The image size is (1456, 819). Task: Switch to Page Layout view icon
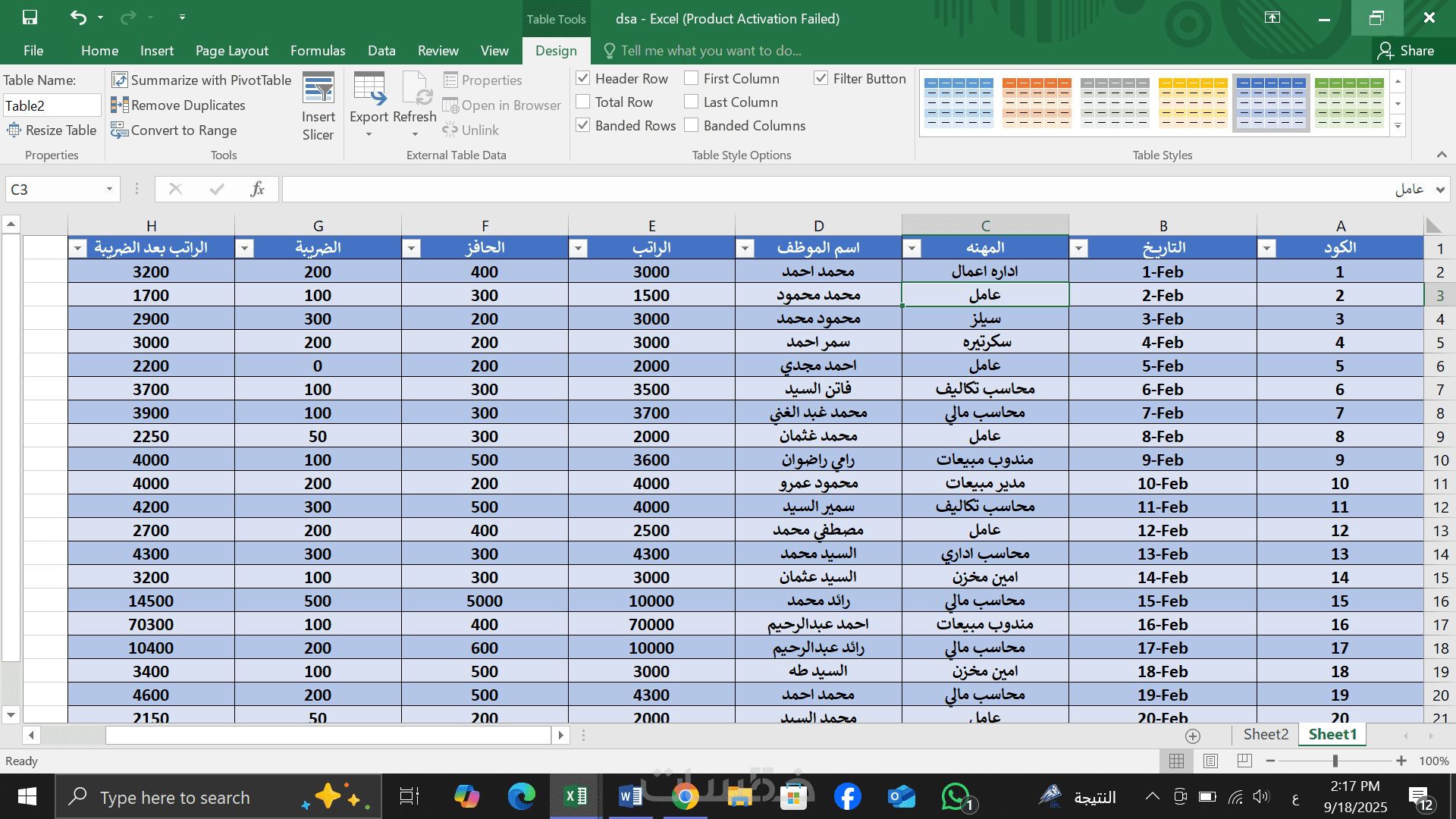1210,761
